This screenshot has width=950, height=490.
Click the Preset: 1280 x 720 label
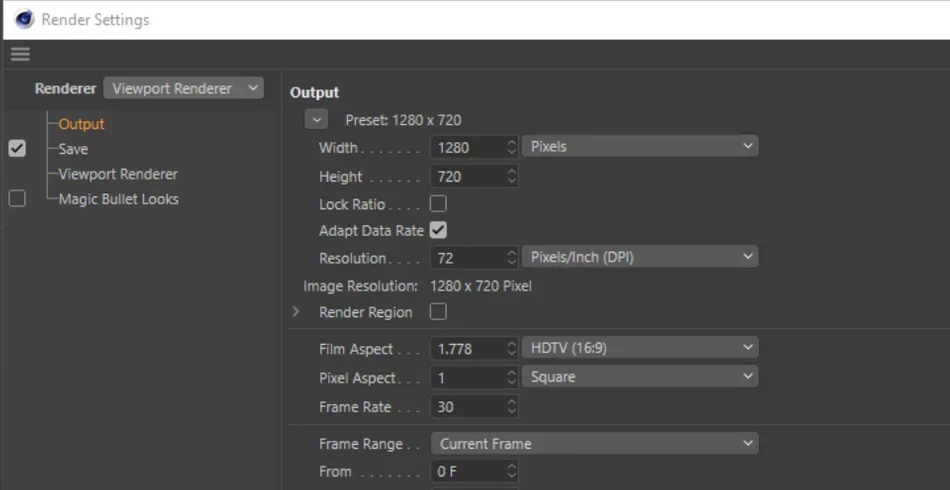coord(404,120)
